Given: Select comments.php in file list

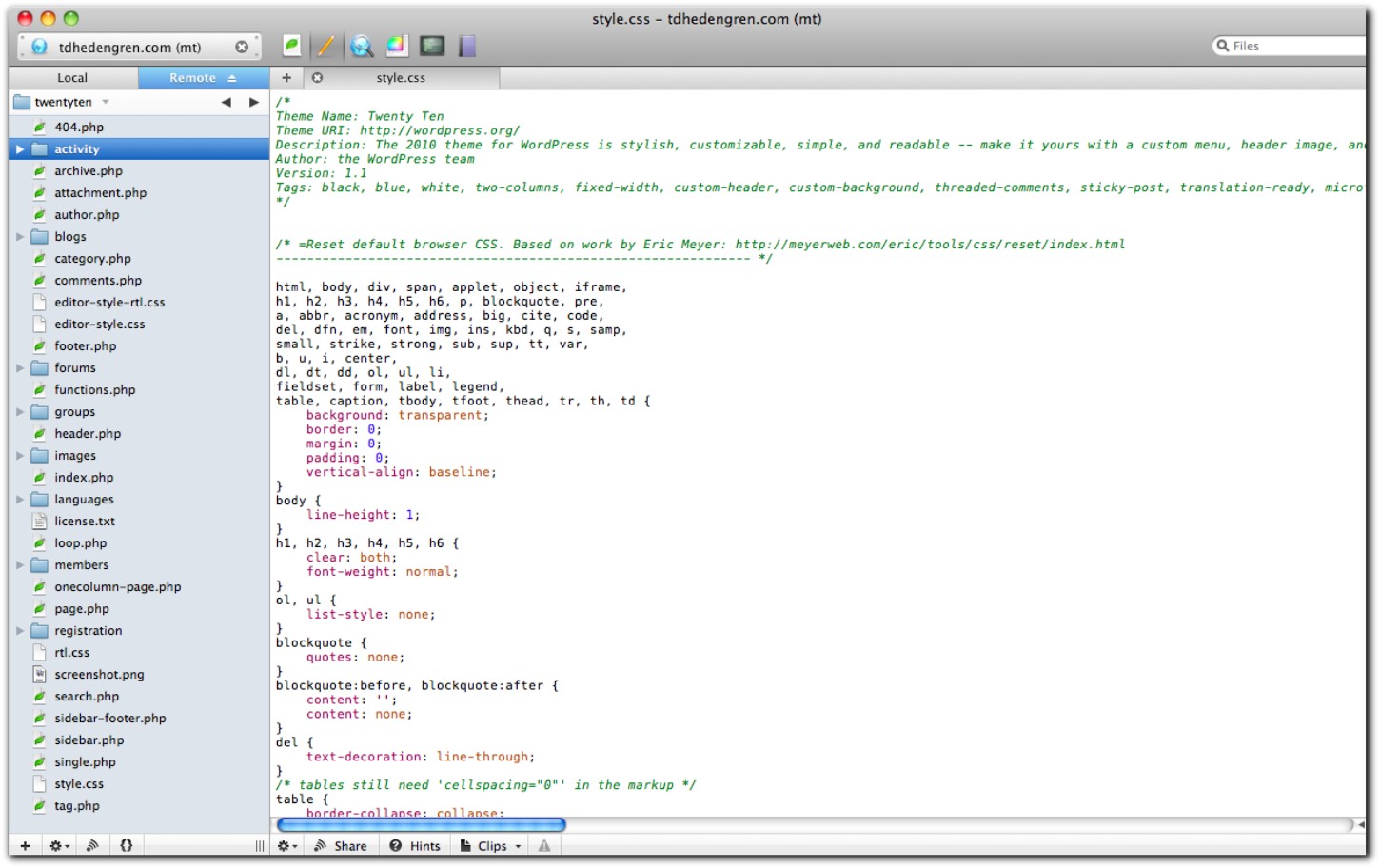Looking at the screenshot, I should point(139,281).
